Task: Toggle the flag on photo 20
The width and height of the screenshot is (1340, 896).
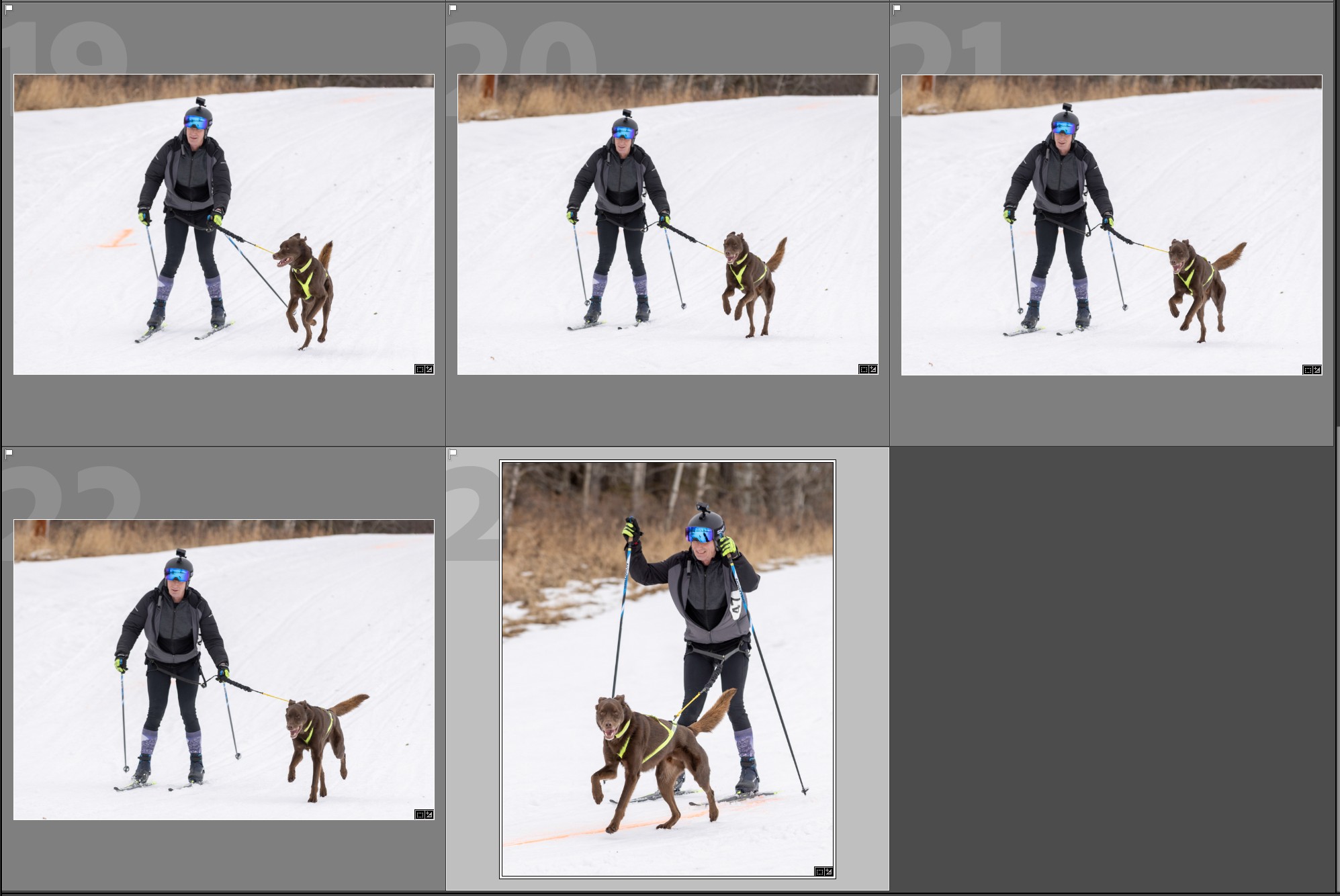Action: [x=453, y=9]
